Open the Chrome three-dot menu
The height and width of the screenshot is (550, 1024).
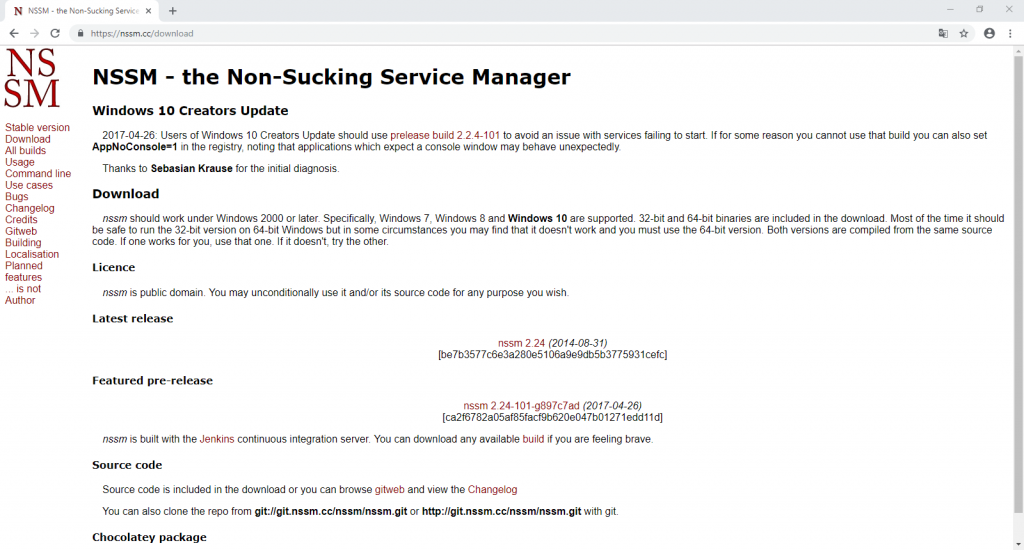click(x=1010, y=33)
